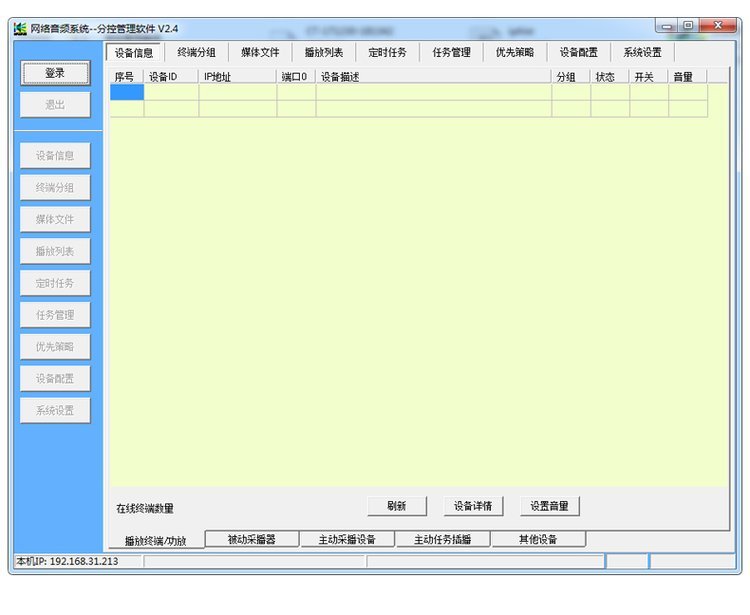Image resolution: width=750 pixels, height=615 pixels.
Task: Open the 系统设置 tab
Action: pos(642,52)
